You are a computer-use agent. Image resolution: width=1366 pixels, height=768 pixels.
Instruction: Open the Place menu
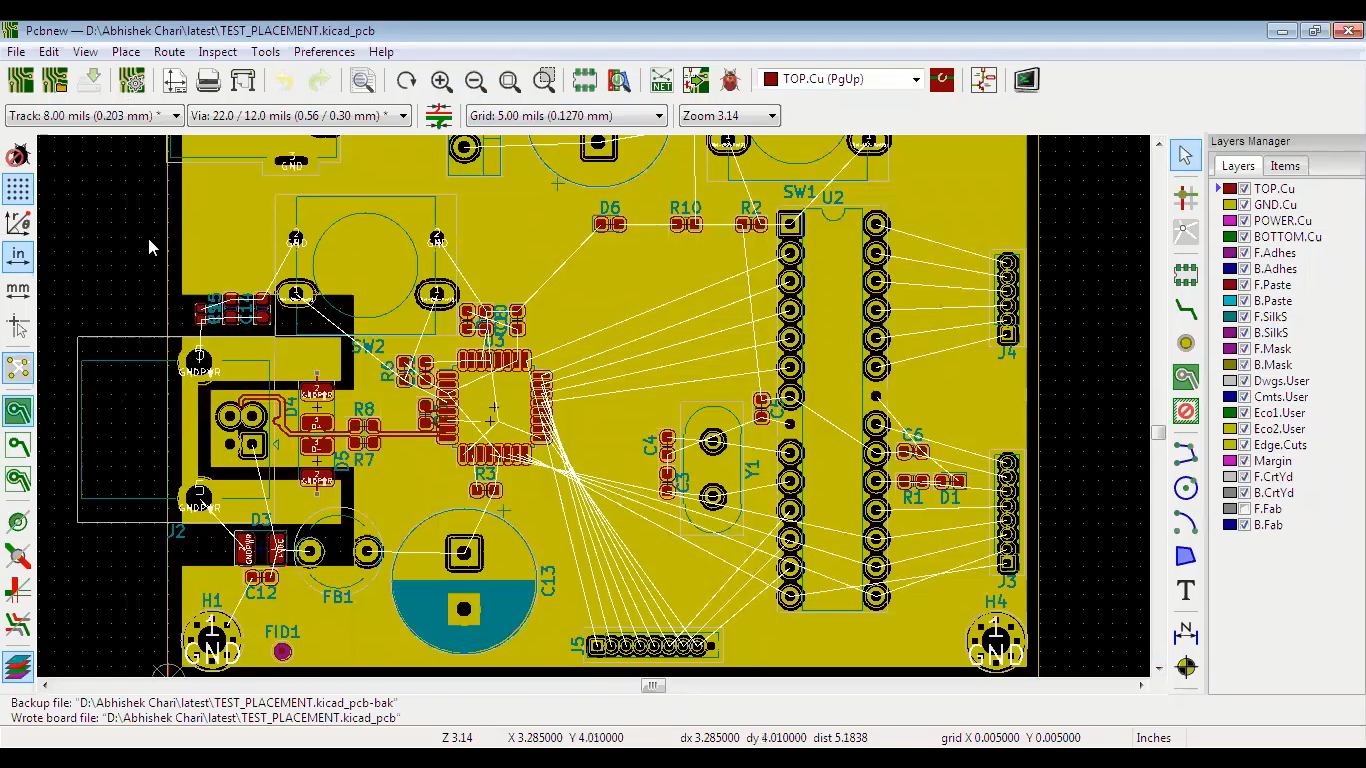[x=126, y=52]
